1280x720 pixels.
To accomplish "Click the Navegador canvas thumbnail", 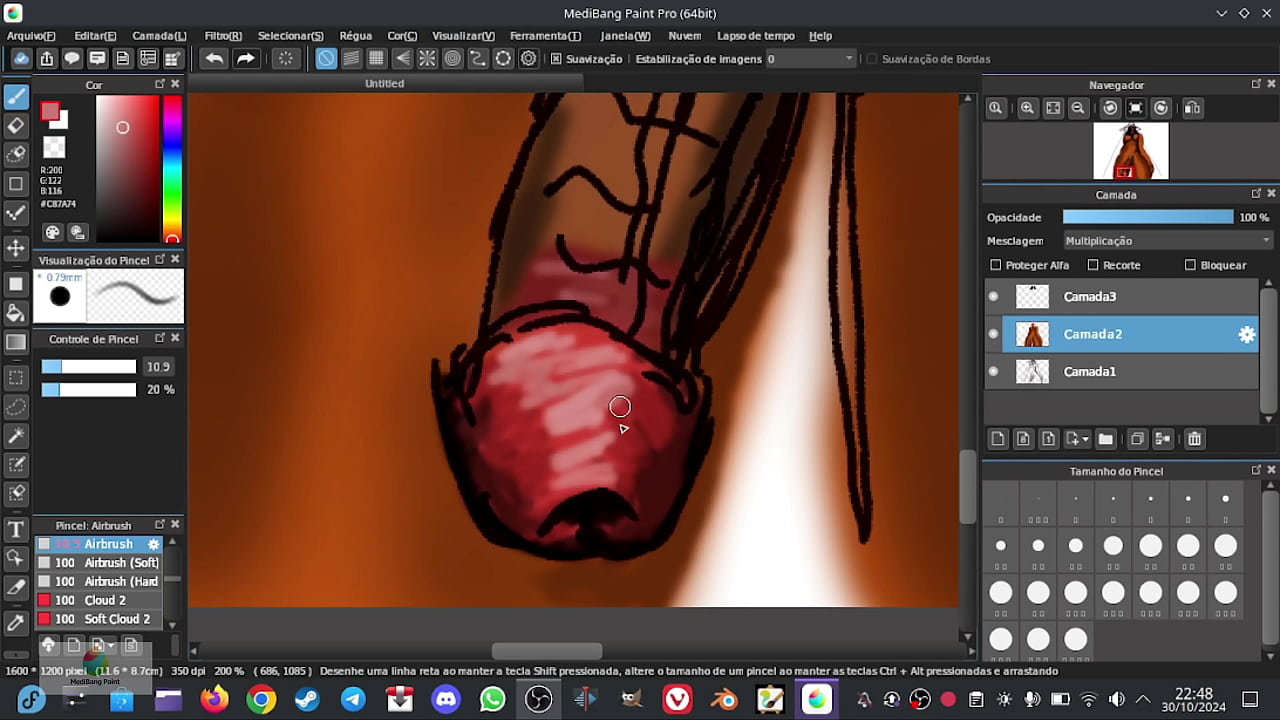I will (x=1130, y=151).
